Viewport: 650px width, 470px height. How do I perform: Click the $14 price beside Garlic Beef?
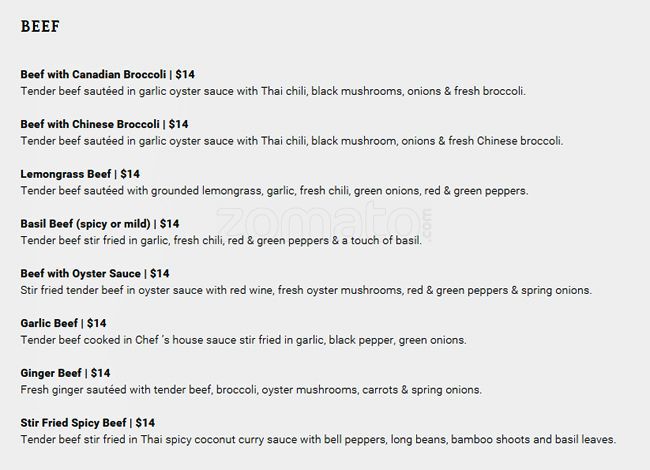[x=96, y=323]
